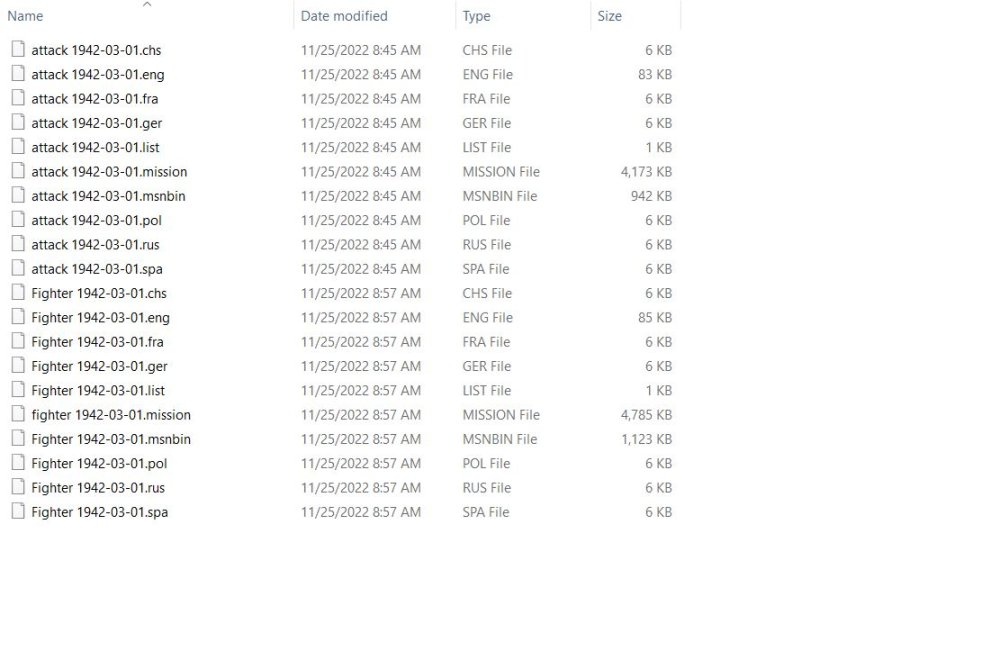
Task: Select file icon of Fighter 1942-03-01.ger
Action: (18, 365)
